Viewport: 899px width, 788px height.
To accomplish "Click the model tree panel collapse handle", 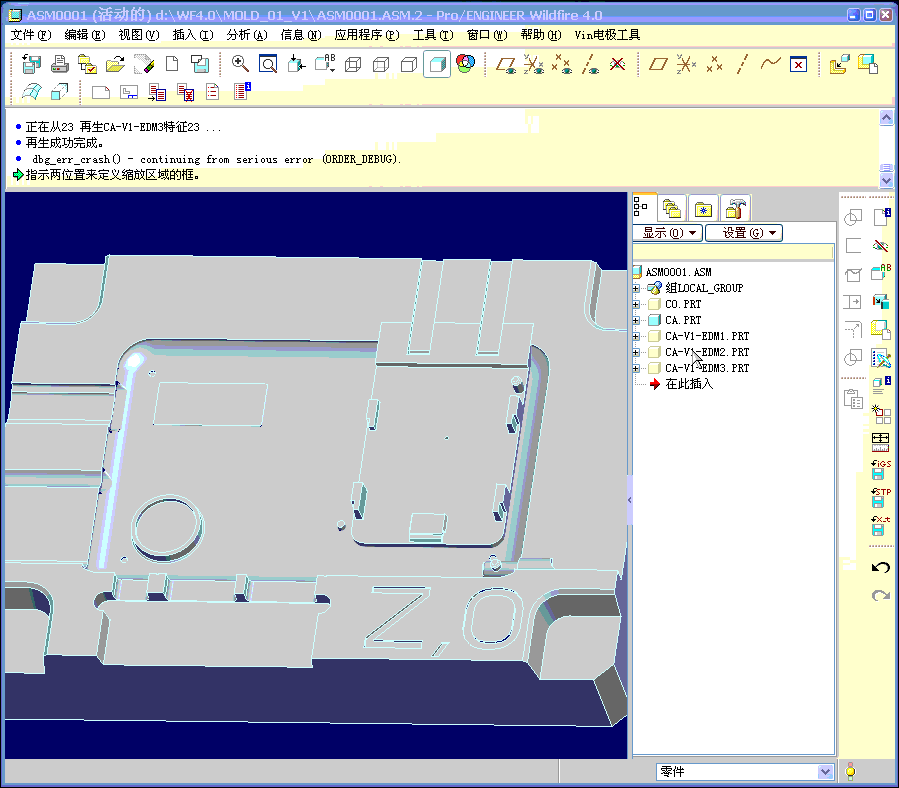I will (x=630, y=500).
